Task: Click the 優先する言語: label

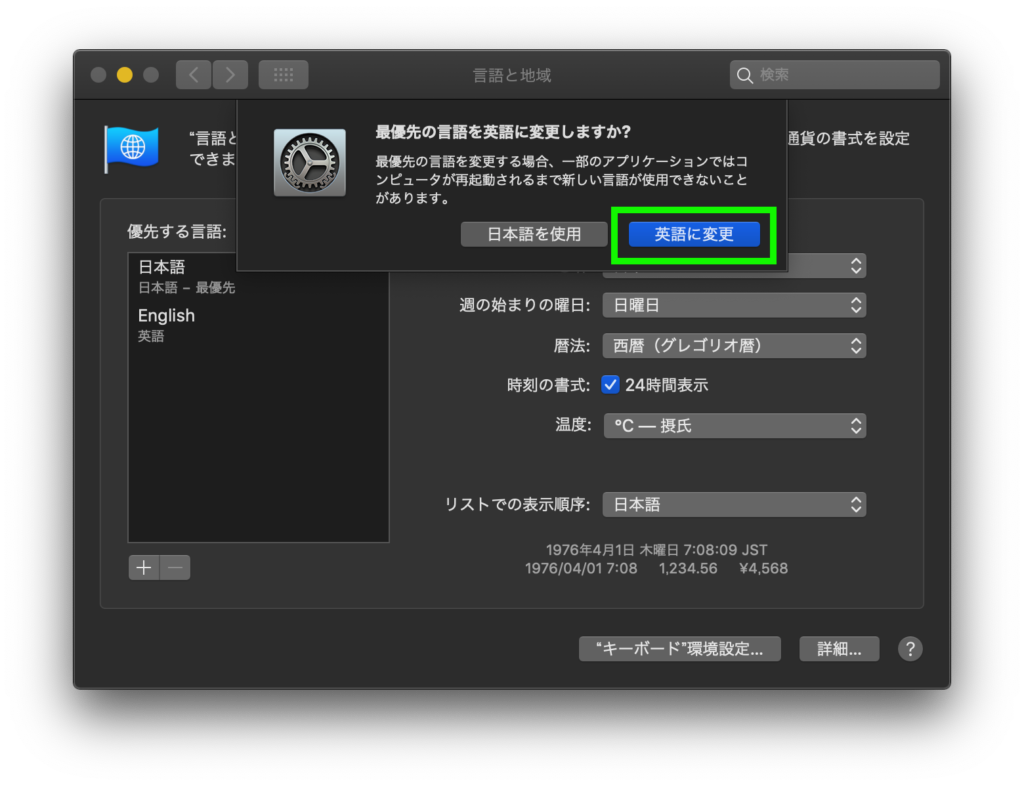Action: pos(177,232)
